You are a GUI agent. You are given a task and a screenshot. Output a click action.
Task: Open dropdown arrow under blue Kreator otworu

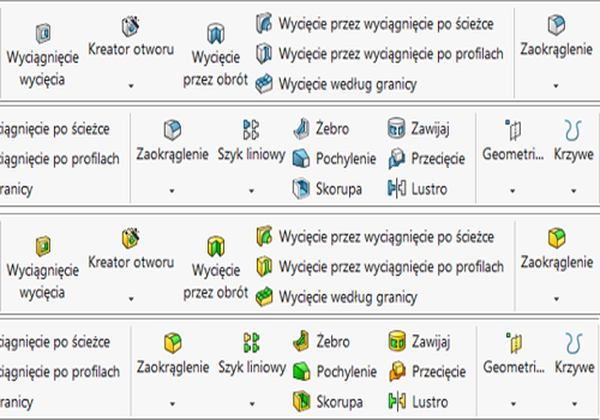[131, 86]
